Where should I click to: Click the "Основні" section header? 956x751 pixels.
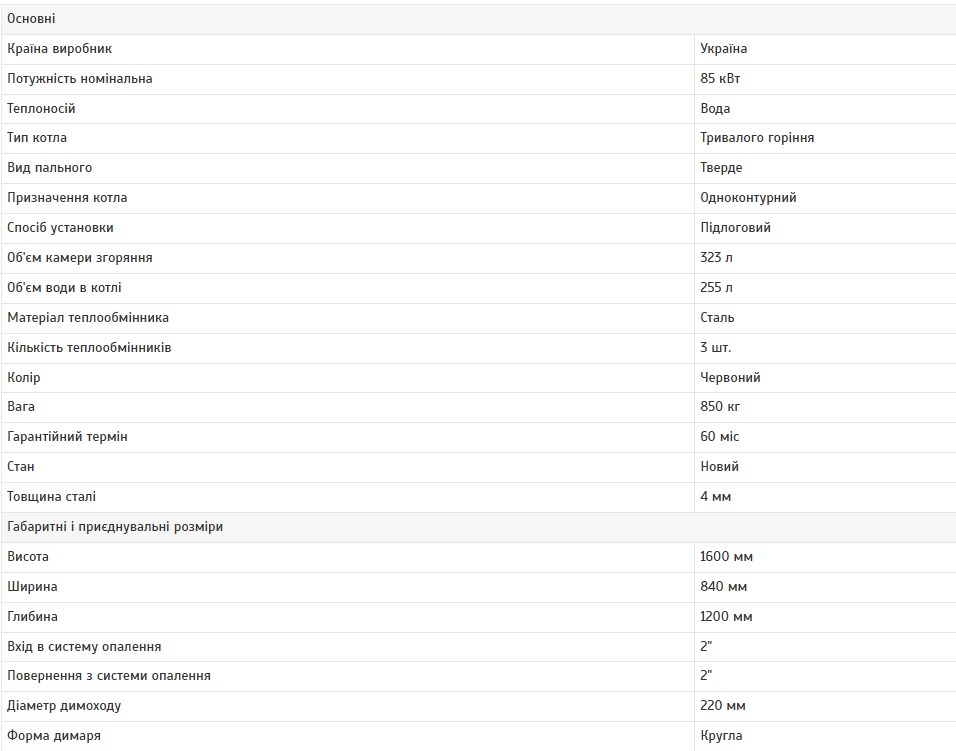point(31,19)
